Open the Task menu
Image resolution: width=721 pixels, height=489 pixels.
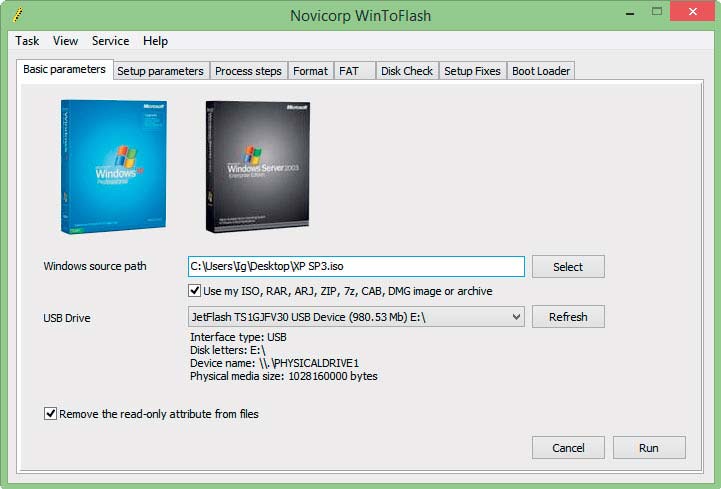[x=27, y=41]
